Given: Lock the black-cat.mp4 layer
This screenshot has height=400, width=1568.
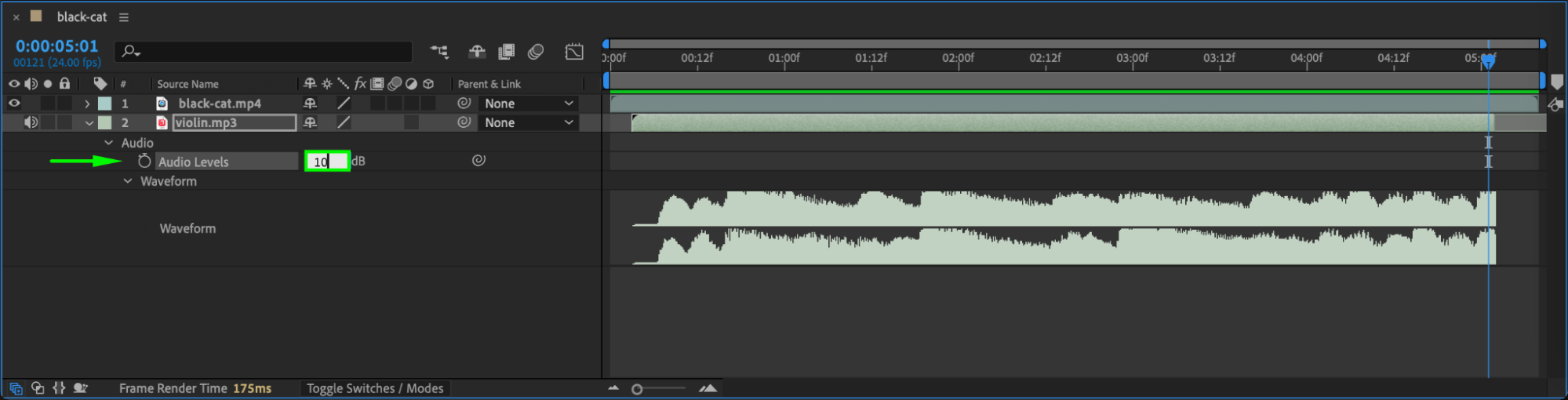Looking at the screenshot, I should point(65,103).
